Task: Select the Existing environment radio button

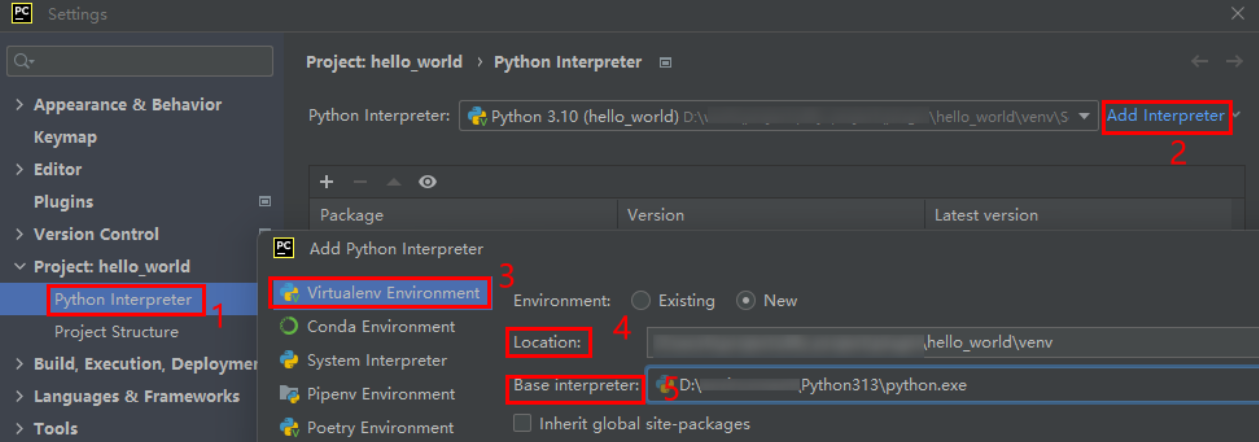Action: click(641, 300)
